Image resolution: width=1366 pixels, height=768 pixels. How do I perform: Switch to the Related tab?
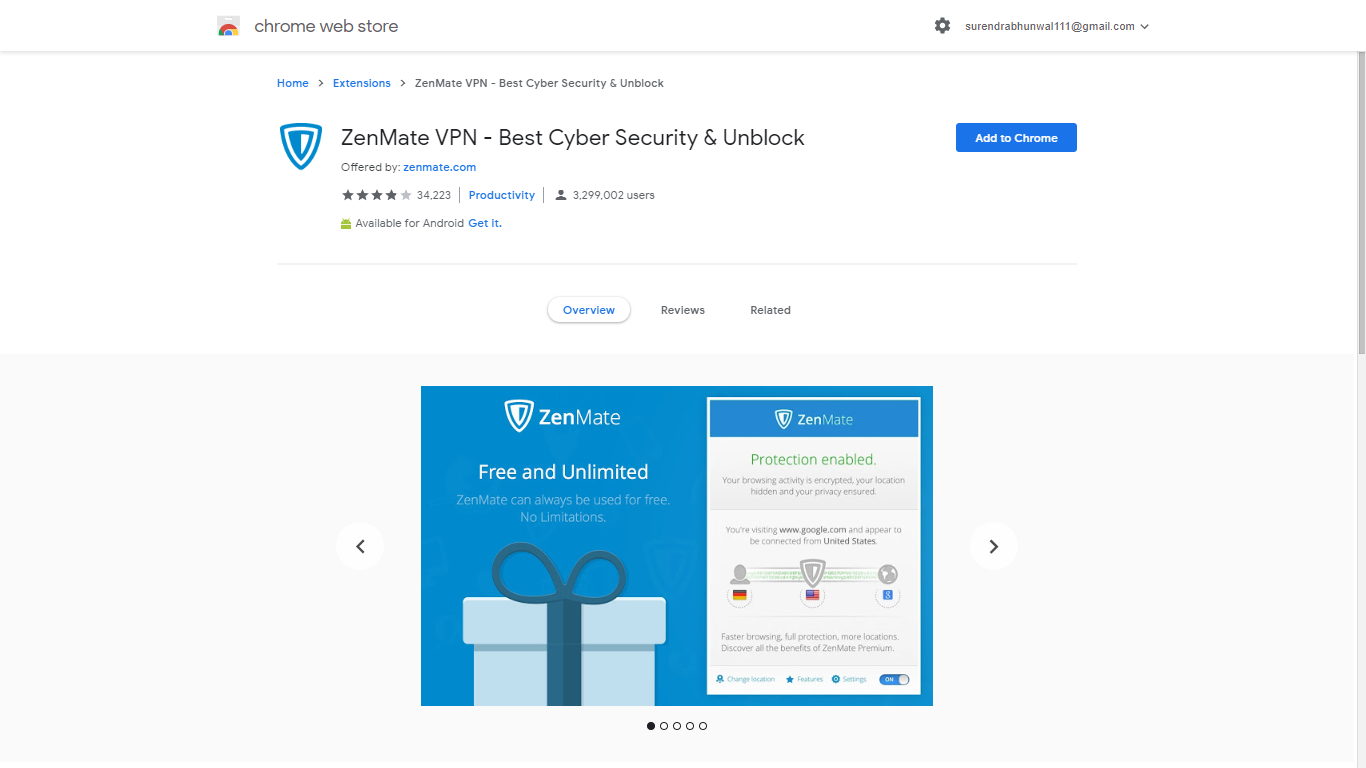[770, 310]
